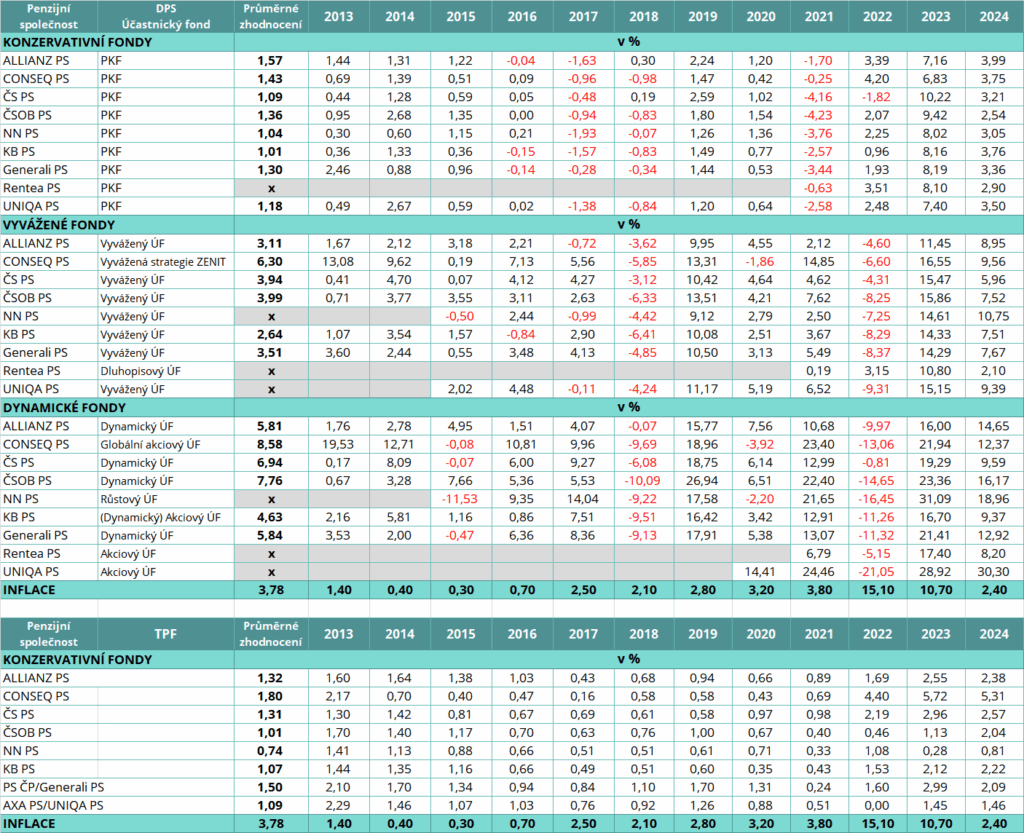
Task: Select the ČS PS Dynamický ÚF average 6,94
Action: (270, 463)
